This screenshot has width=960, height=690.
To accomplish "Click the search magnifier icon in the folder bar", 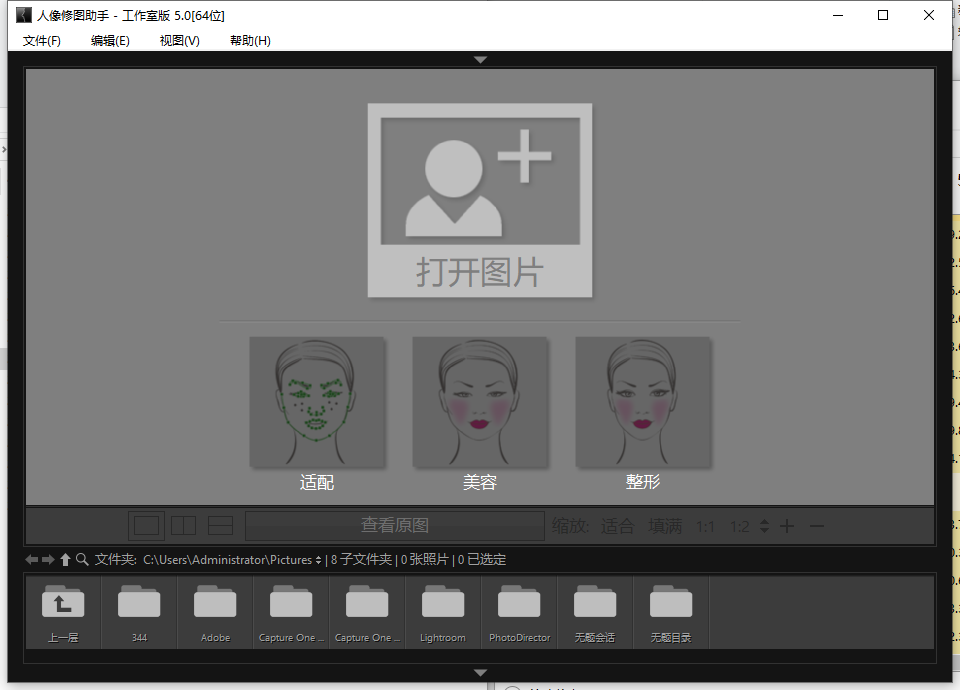I will pos(82,559).
